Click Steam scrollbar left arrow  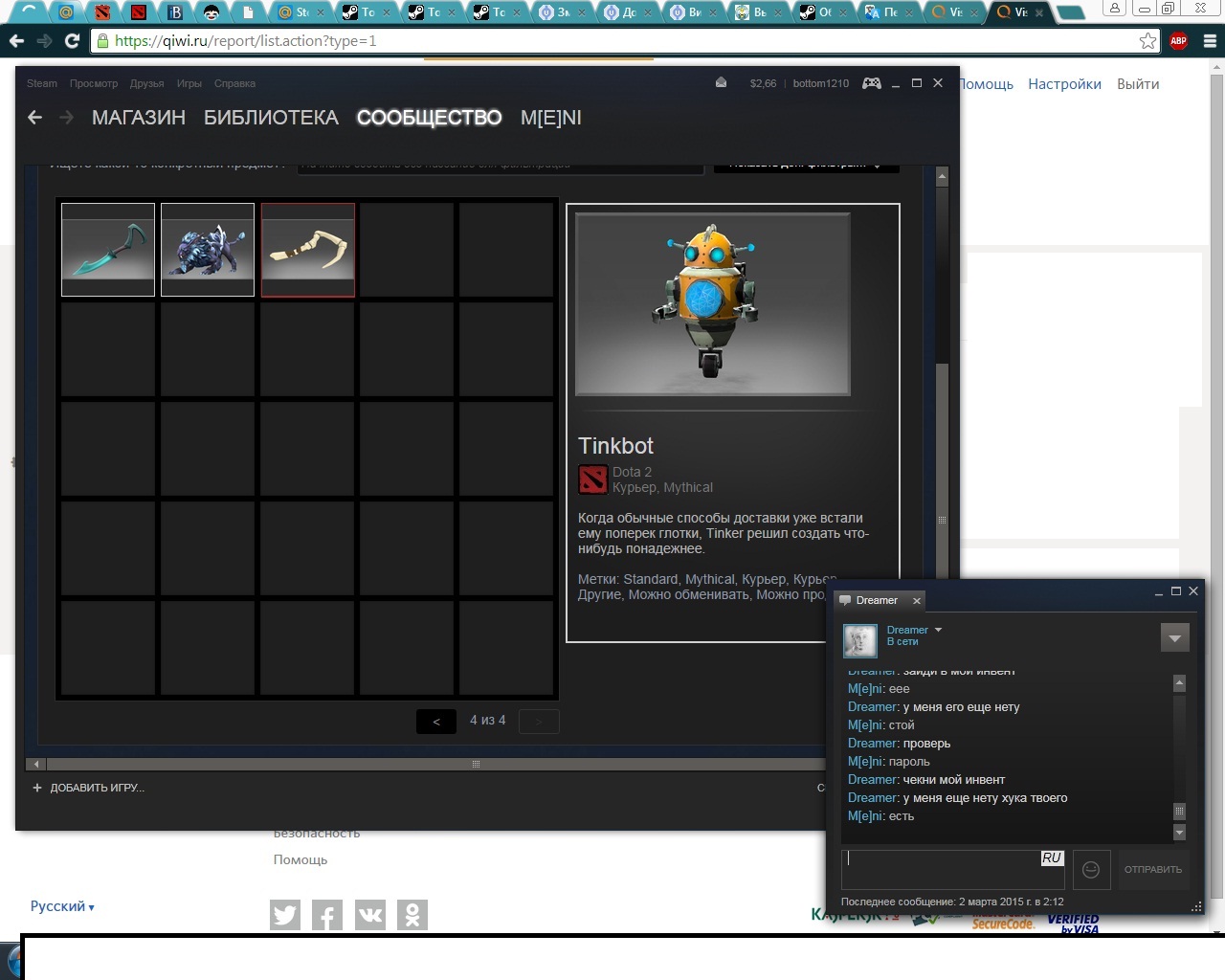click(x=36, y=764)
